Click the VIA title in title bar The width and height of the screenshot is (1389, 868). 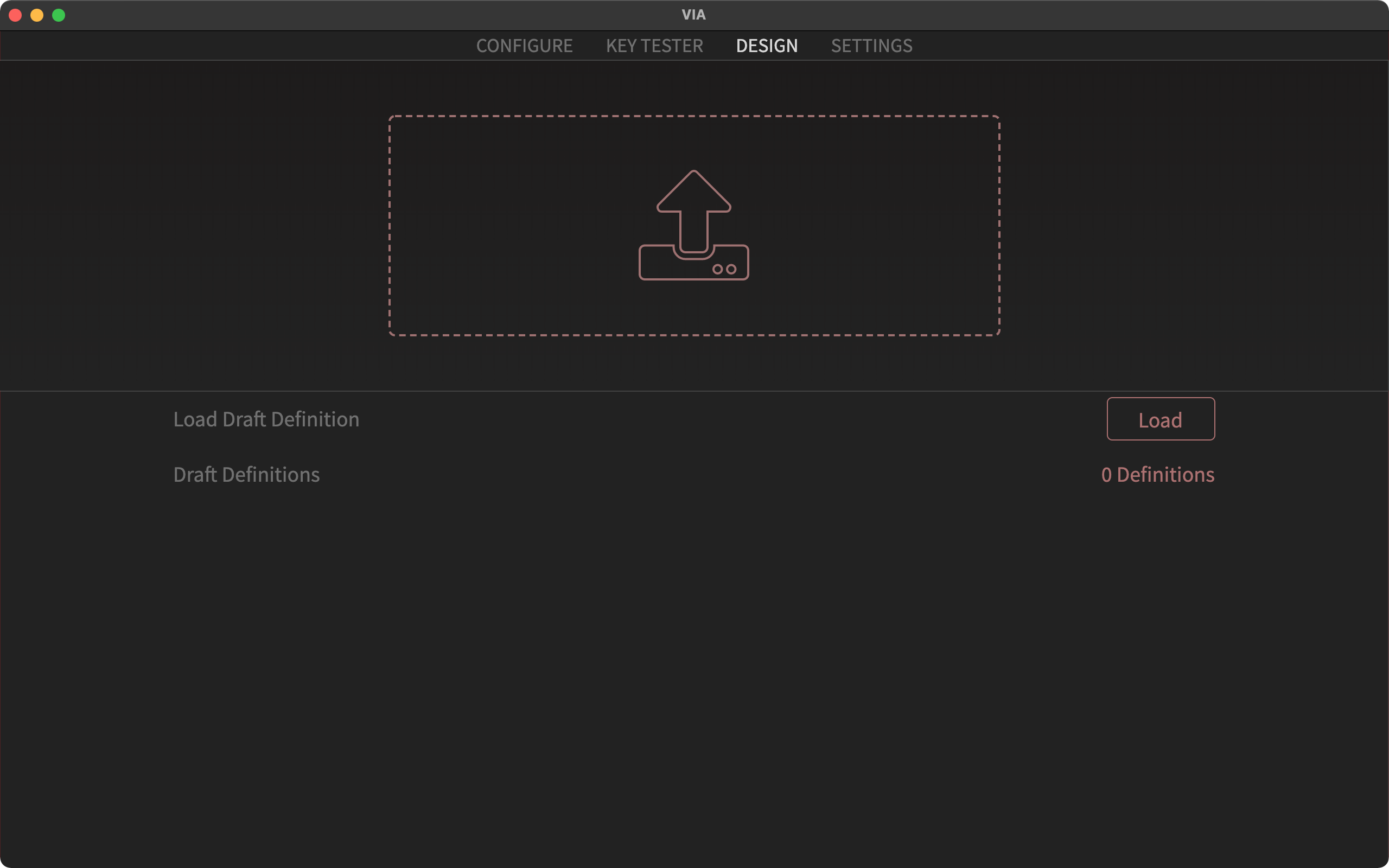point(693,15)
